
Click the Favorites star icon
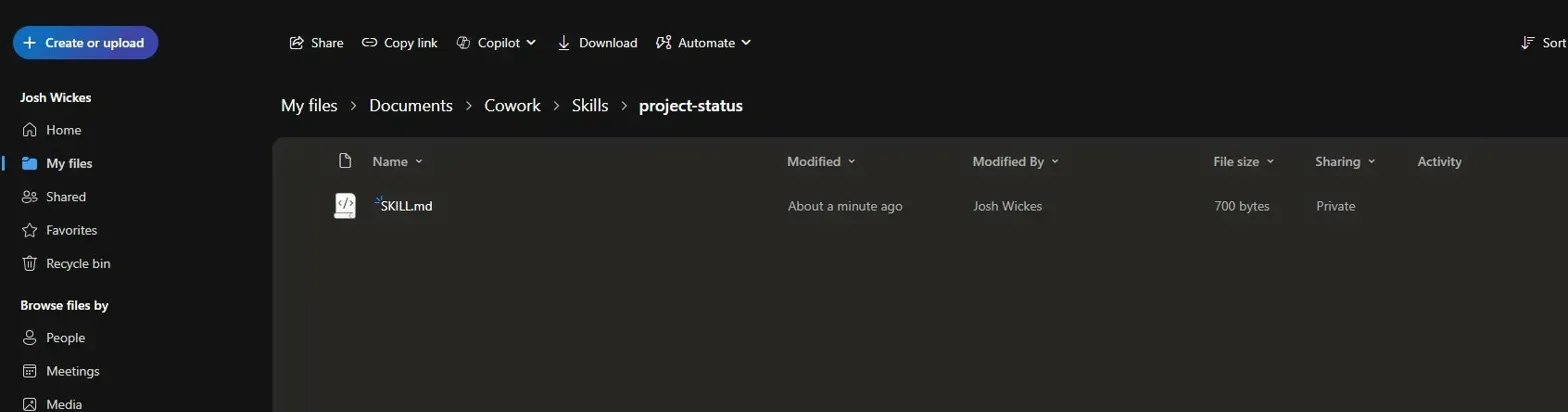click(x=29, y=230)
